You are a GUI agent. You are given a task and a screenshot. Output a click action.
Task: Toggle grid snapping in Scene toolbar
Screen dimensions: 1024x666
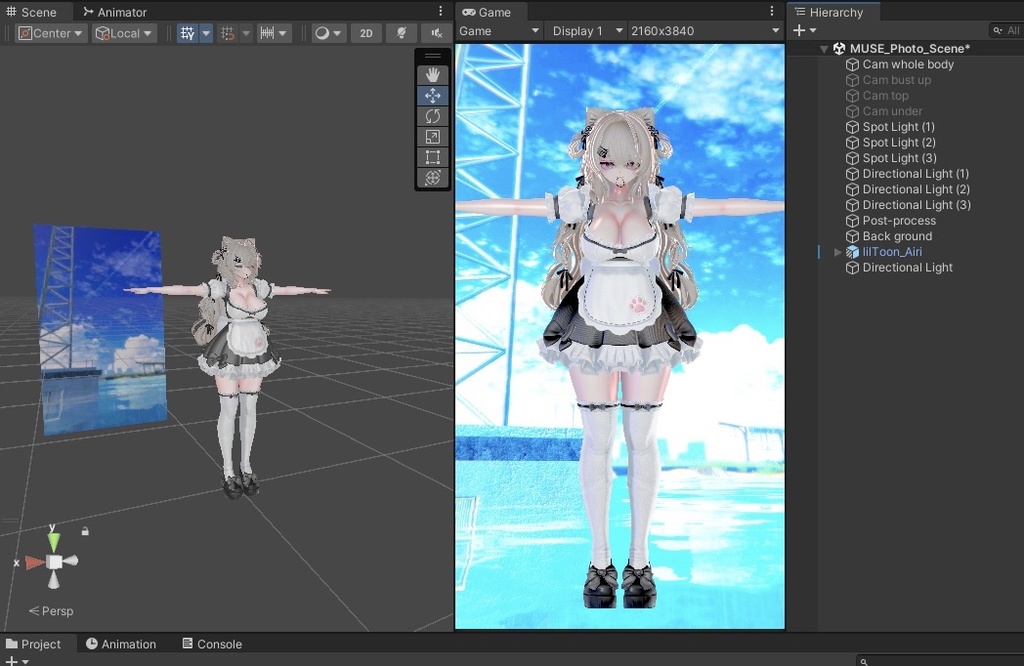coord(227,33)
